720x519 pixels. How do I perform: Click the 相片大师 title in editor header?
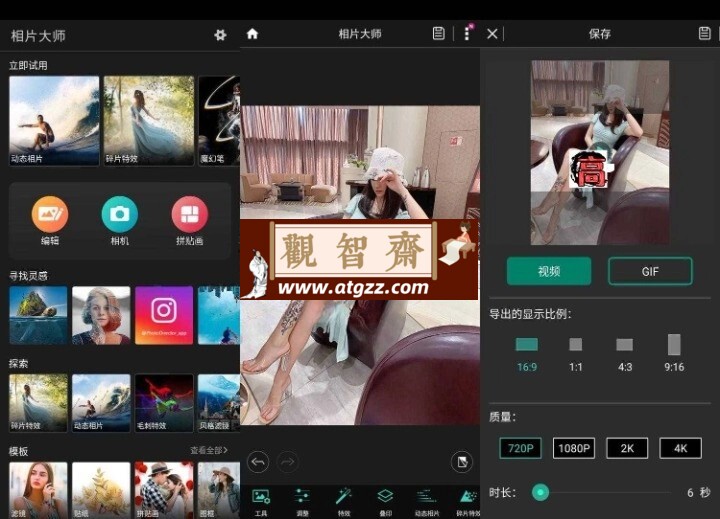(x=360, y=34)
